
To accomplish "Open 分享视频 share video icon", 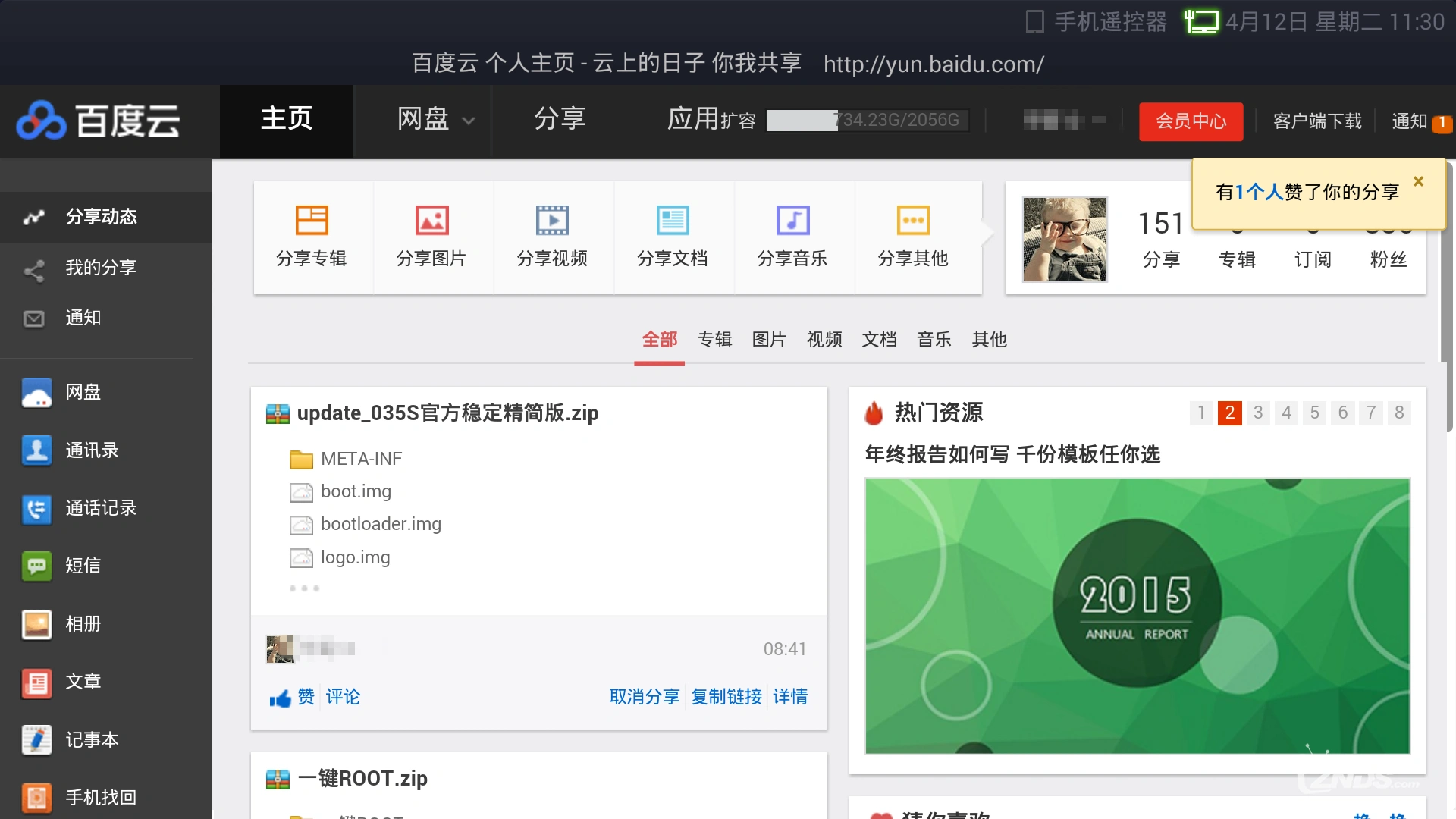I will coord(552,221).
